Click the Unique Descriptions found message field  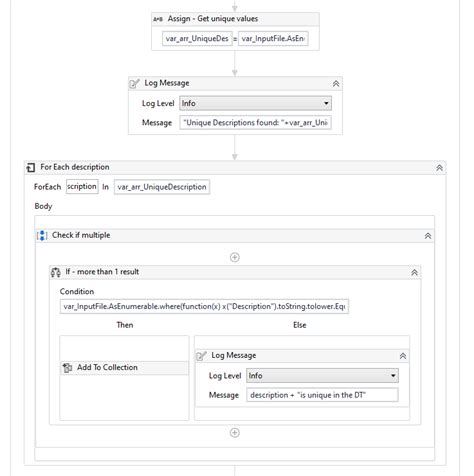tap(255, 123)
